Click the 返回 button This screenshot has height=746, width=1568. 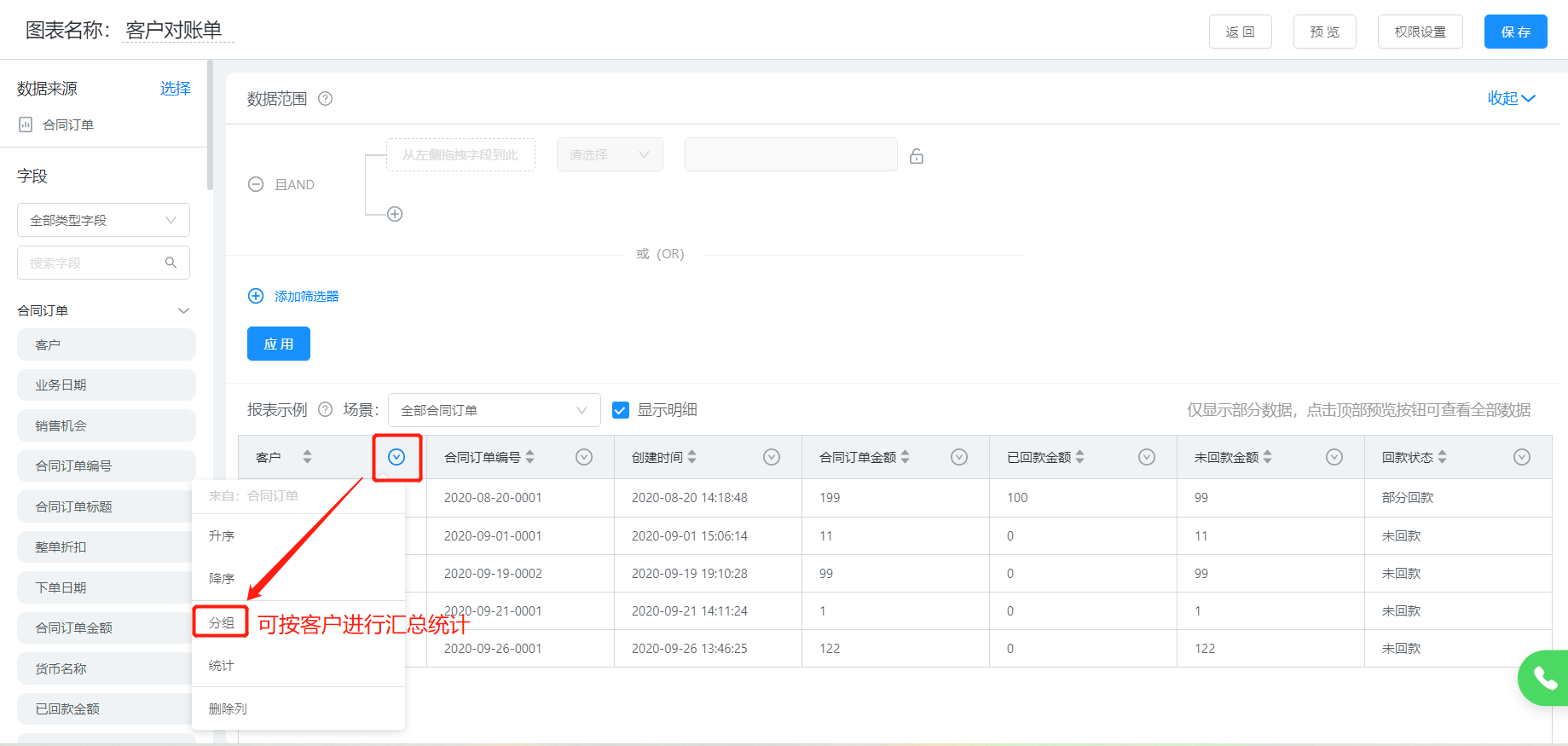1241,32
